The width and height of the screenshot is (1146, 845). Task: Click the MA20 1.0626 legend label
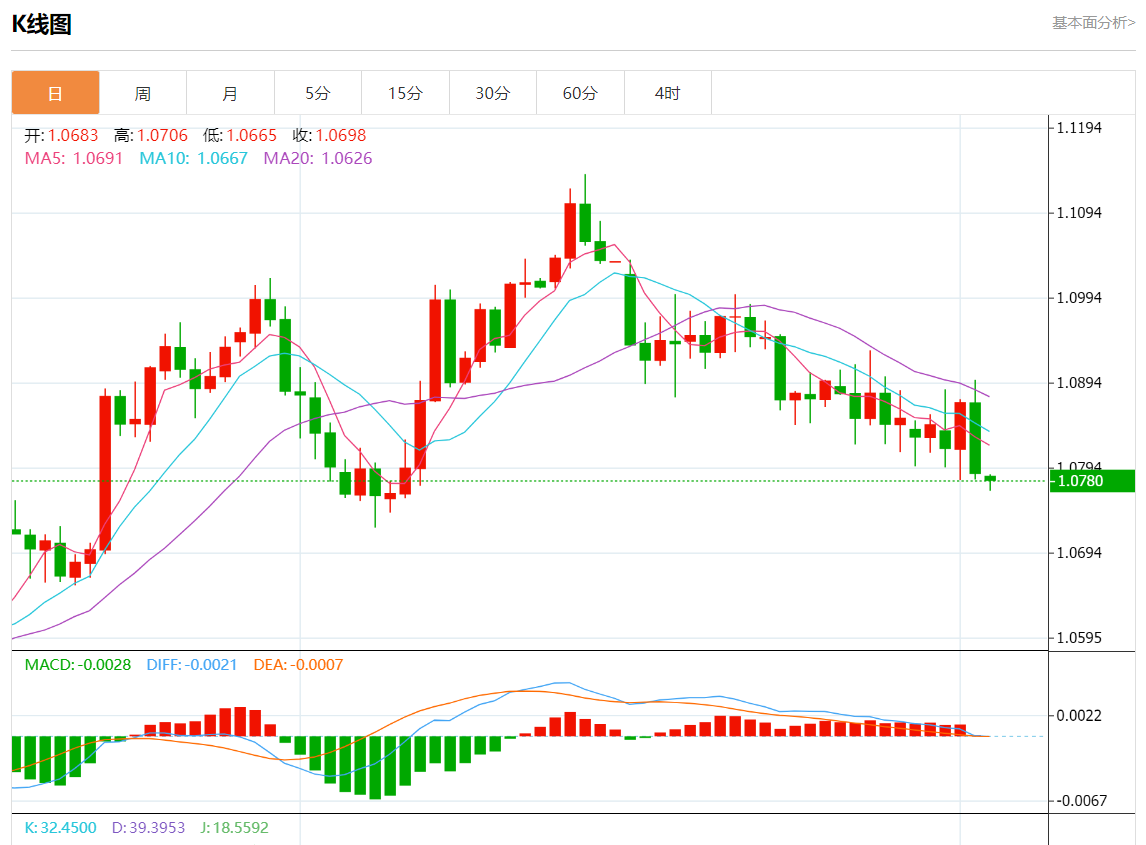pos(317,158)
